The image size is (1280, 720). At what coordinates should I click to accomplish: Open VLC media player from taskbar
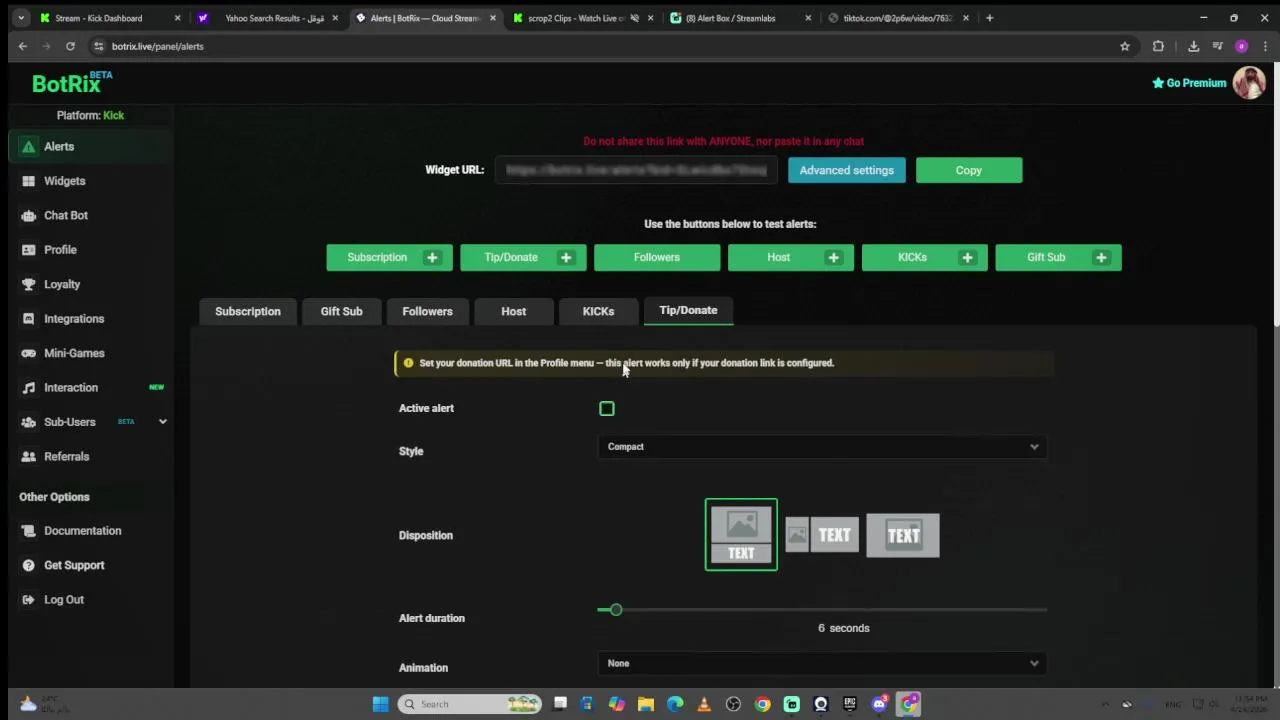click(704, 704)
